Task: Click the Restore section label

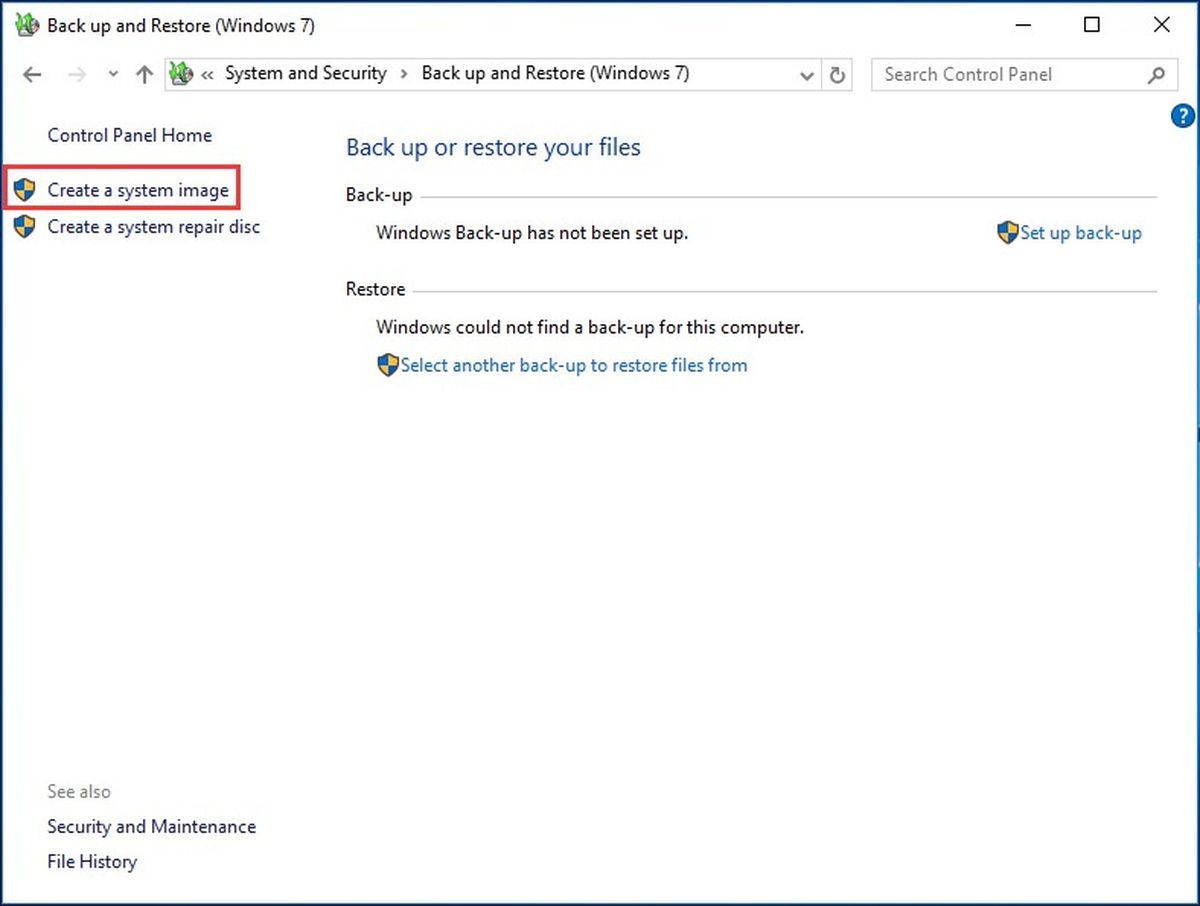Action: [375, 289]
